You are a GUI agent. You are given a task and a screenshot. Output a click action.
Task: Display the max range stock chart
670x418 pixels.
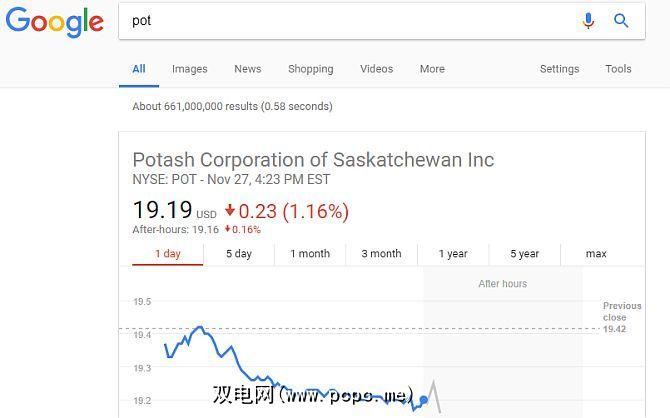tap(596, 254)
